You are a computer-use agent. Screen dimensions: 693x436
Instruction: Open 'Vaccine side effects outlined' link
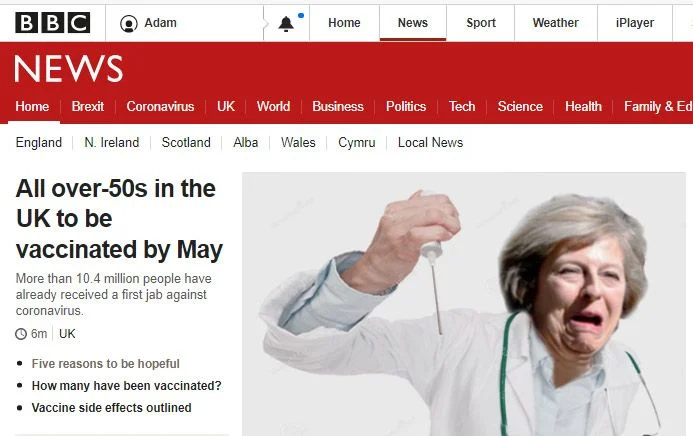pyautogui.click(x=111, y=408)
